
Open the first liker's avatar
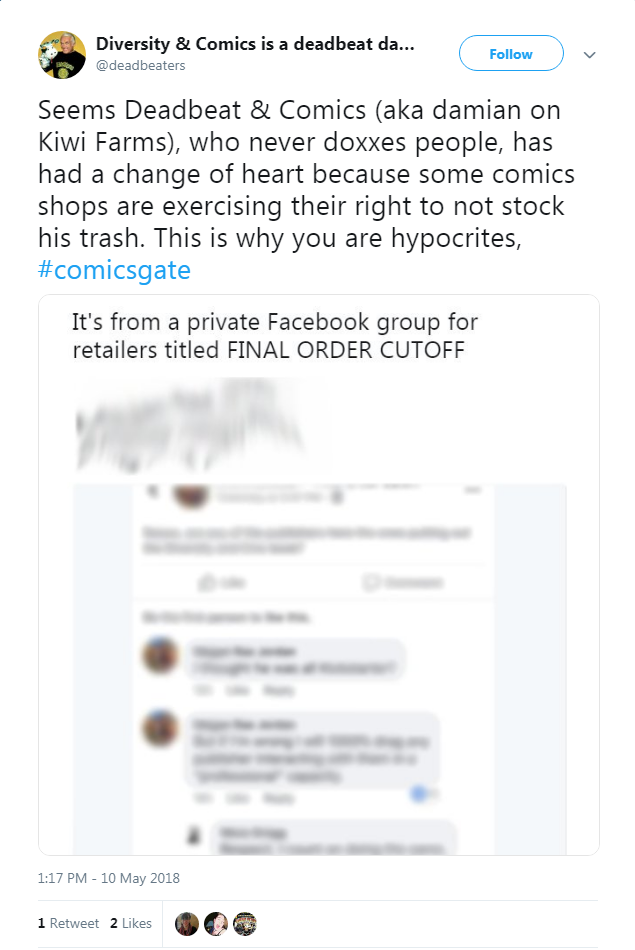click(x=187, y=923)
